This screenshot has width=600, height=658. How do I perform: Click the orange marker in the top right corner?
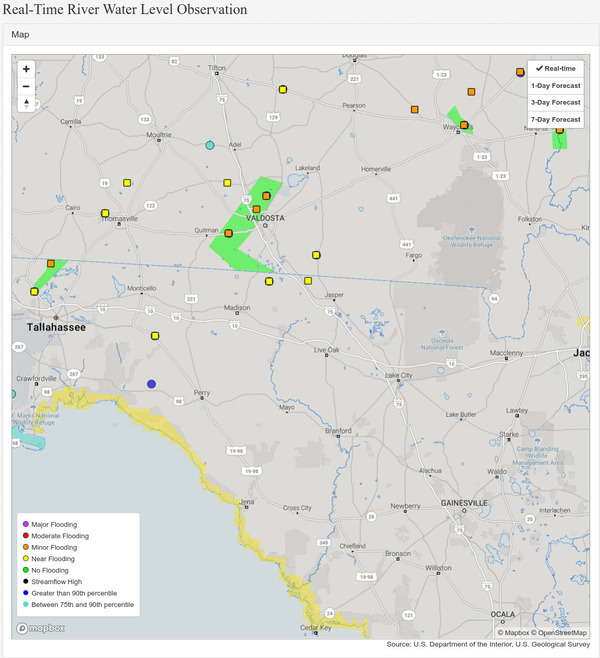520,72
